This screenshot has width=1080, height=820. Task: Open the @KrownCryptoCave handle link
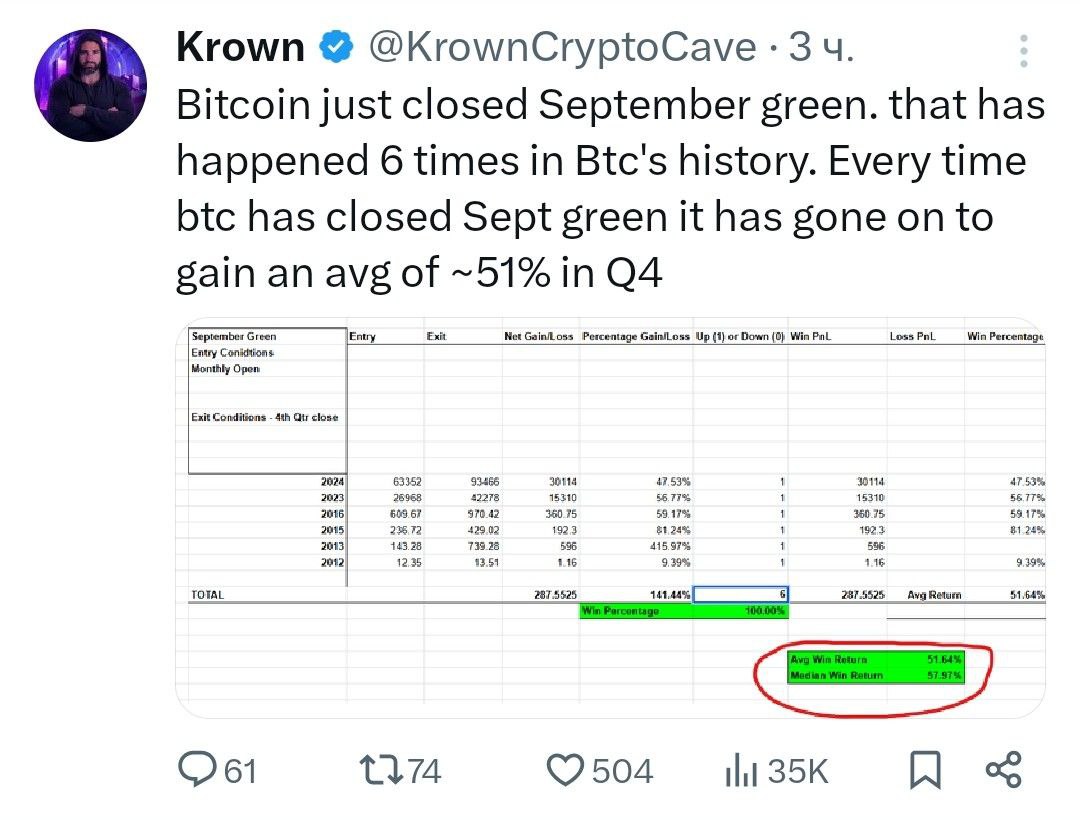click(563, 47)
